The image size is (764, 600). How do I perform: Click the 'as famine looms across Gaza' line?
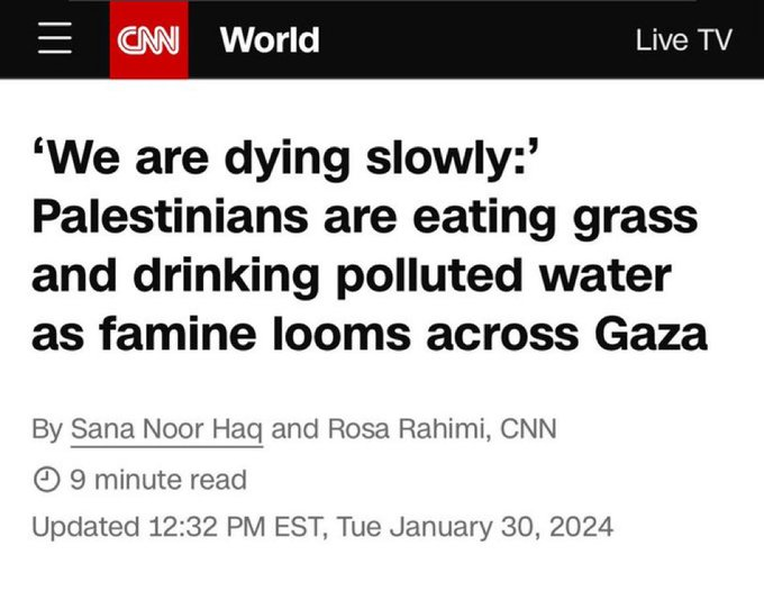click(369, 334)
